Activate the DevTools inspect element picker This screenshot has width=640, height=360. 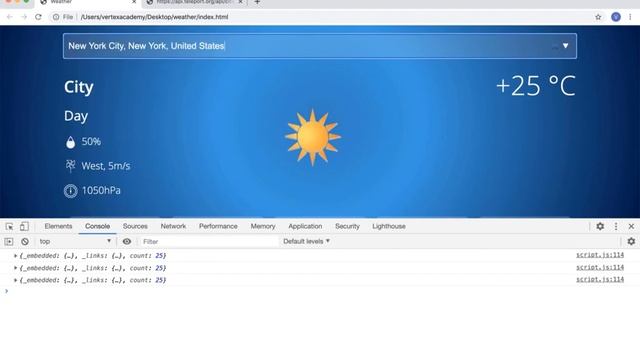coord(9,226)
